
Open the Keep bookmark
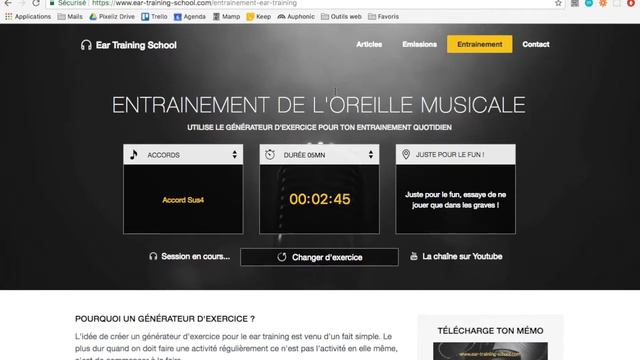(259, 17)
